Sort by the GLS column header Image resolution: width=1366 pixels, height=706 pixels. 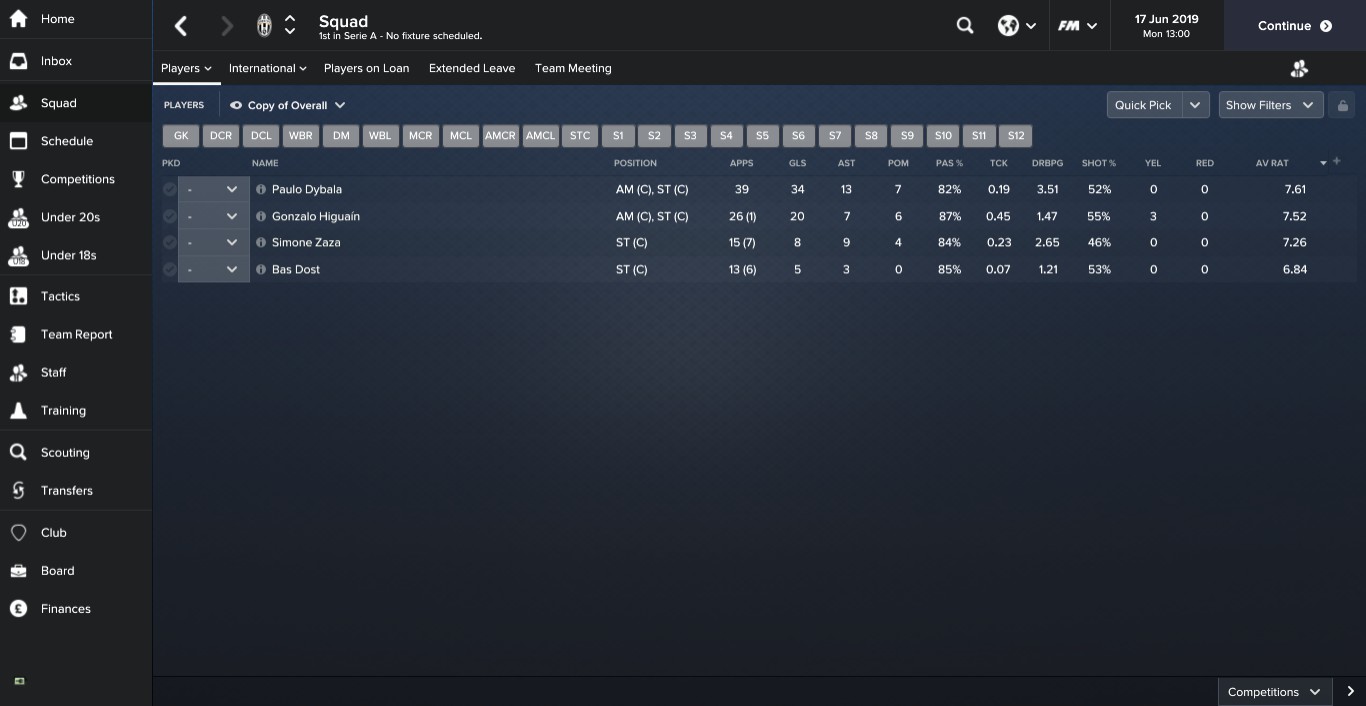coord(797,163)
